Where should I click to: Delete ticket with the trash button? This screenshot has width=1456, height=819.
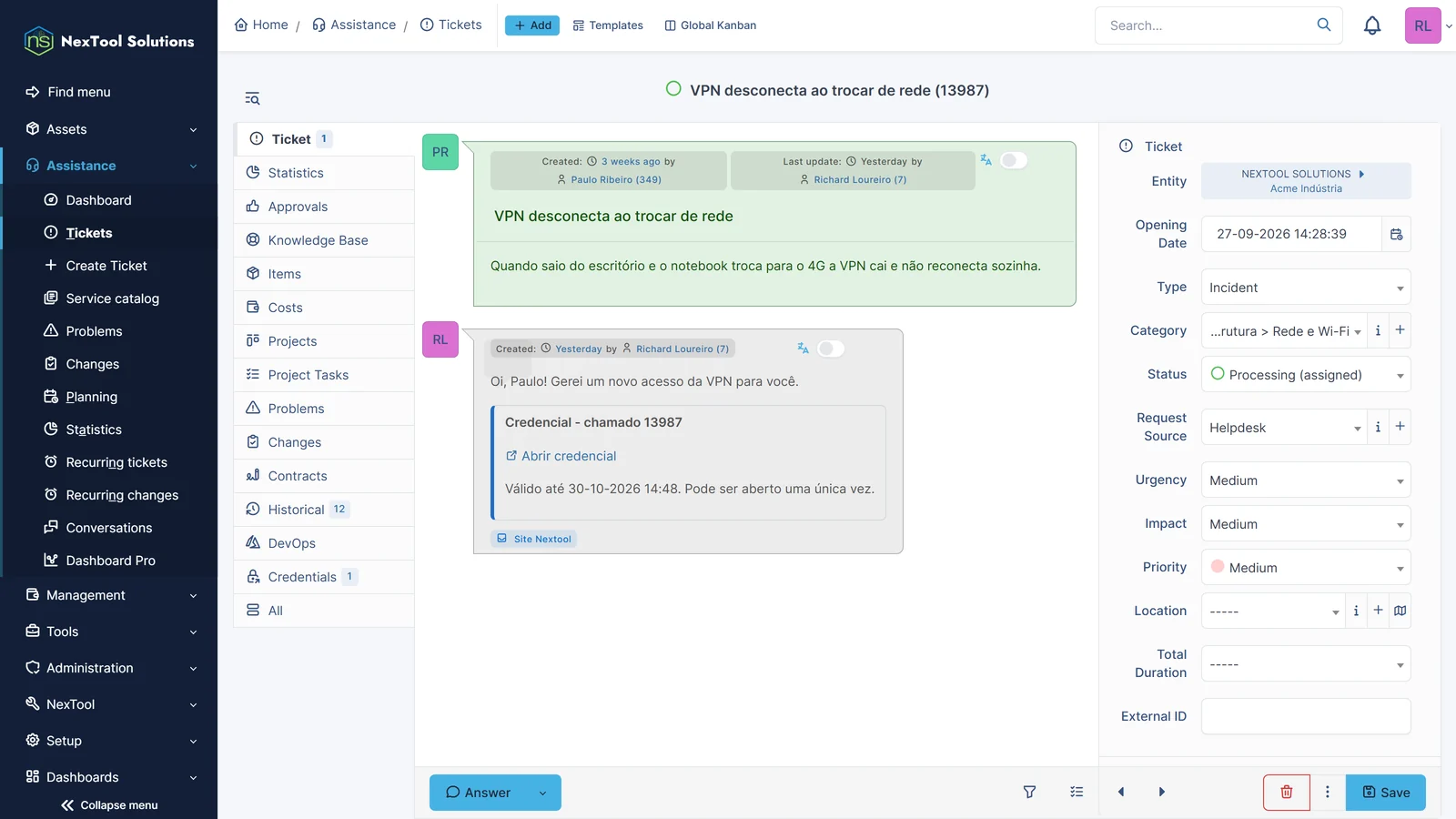tap(1287, 793)
